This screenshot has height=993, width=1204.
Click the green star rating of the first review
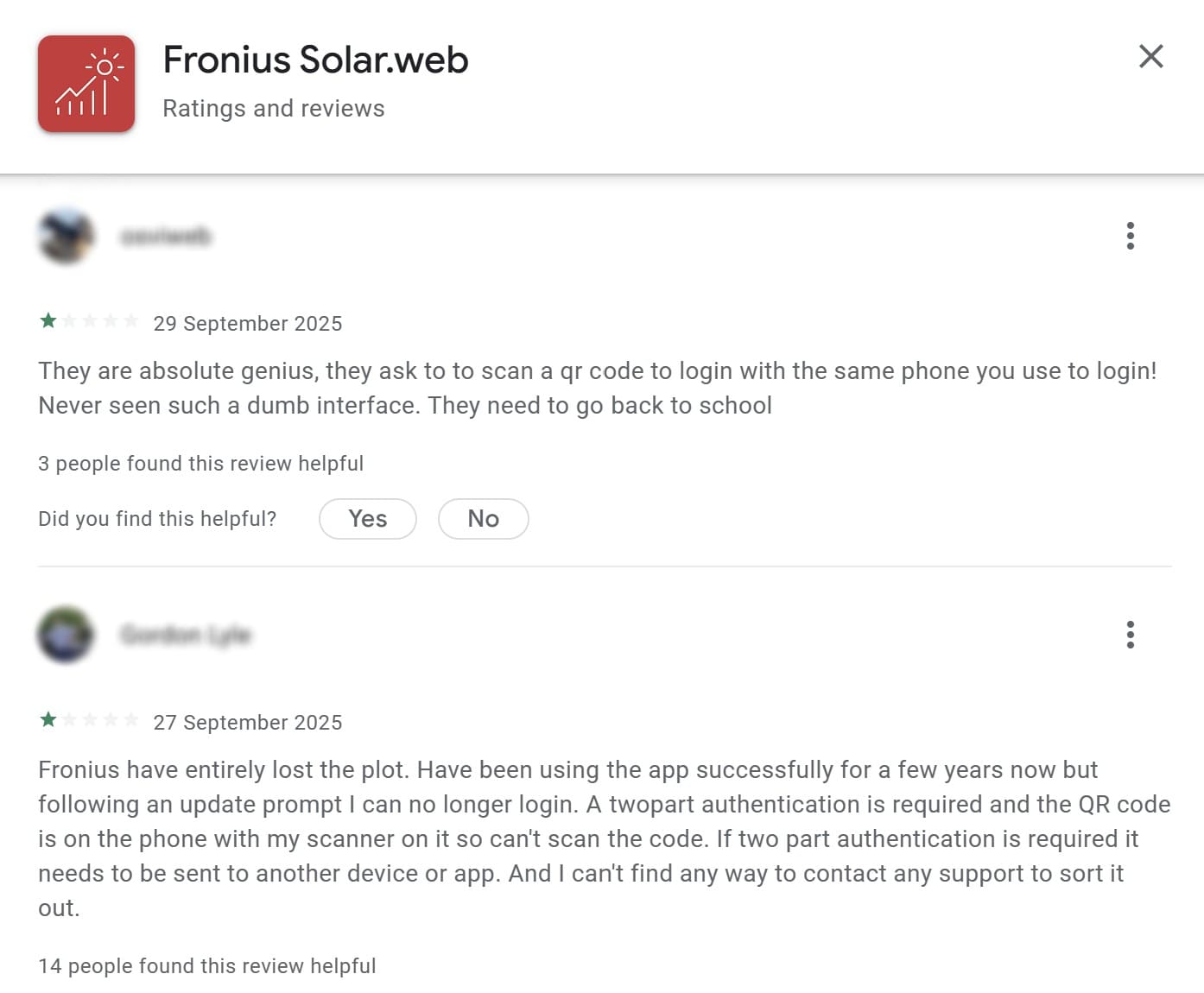click(x=48, y=320)
